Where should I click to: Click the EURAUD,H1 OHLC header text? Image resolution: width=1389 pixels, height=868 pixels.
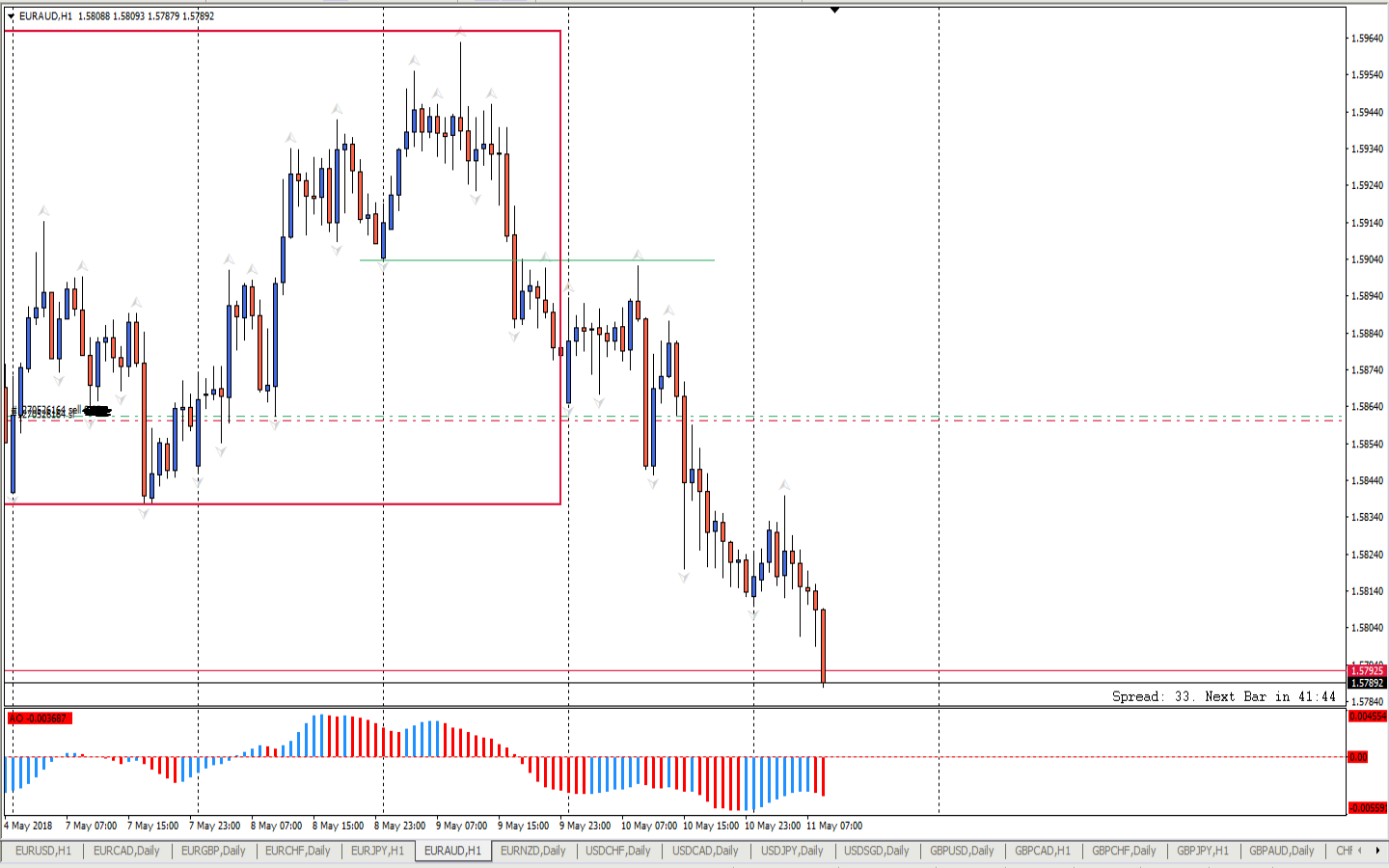tap(117, 16)
